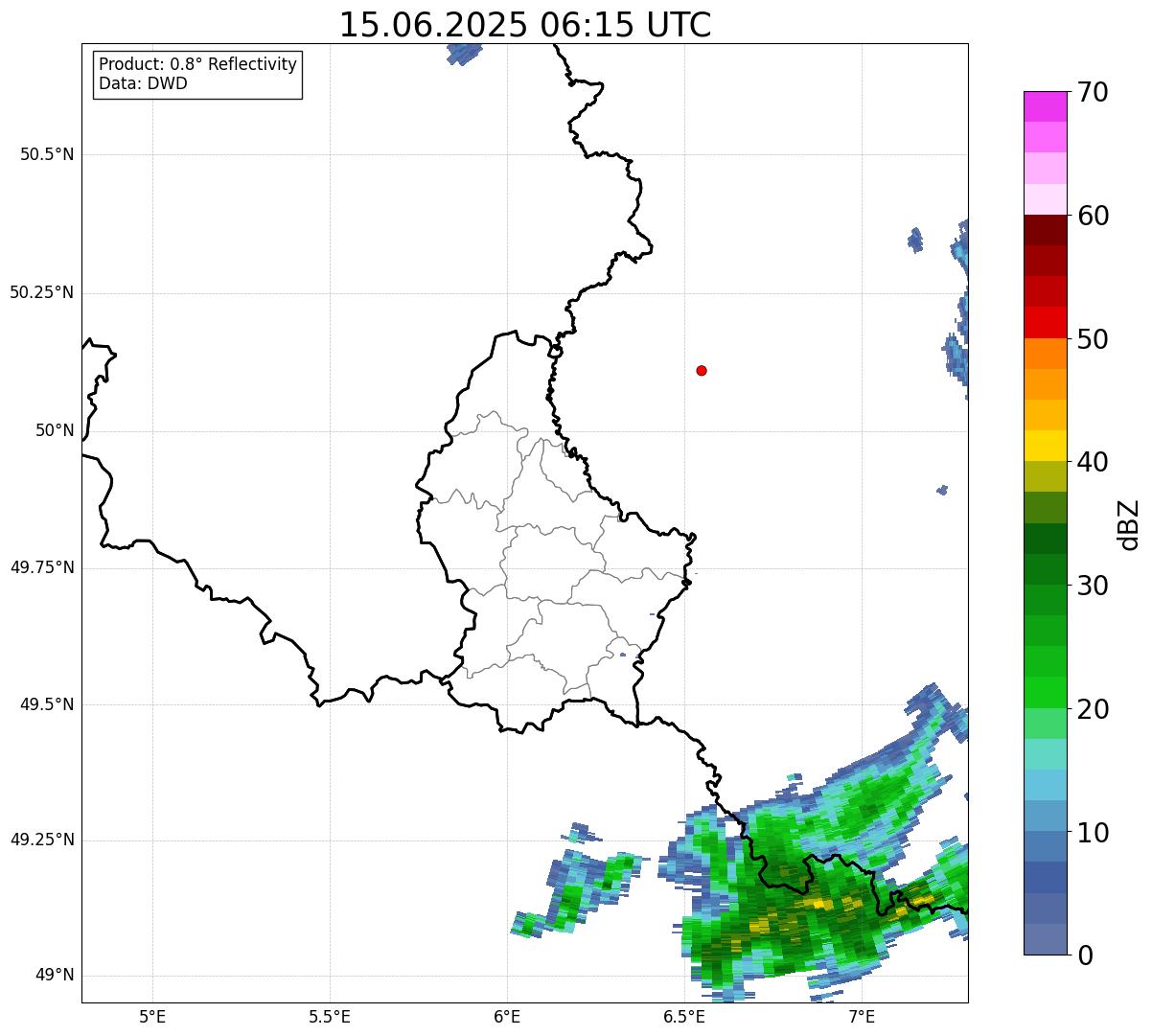Viewport: 1152px width, 1036px height.
Task: Click the colorbar tick label 70
Action: pyautogui.click(x=1093, y=92)
